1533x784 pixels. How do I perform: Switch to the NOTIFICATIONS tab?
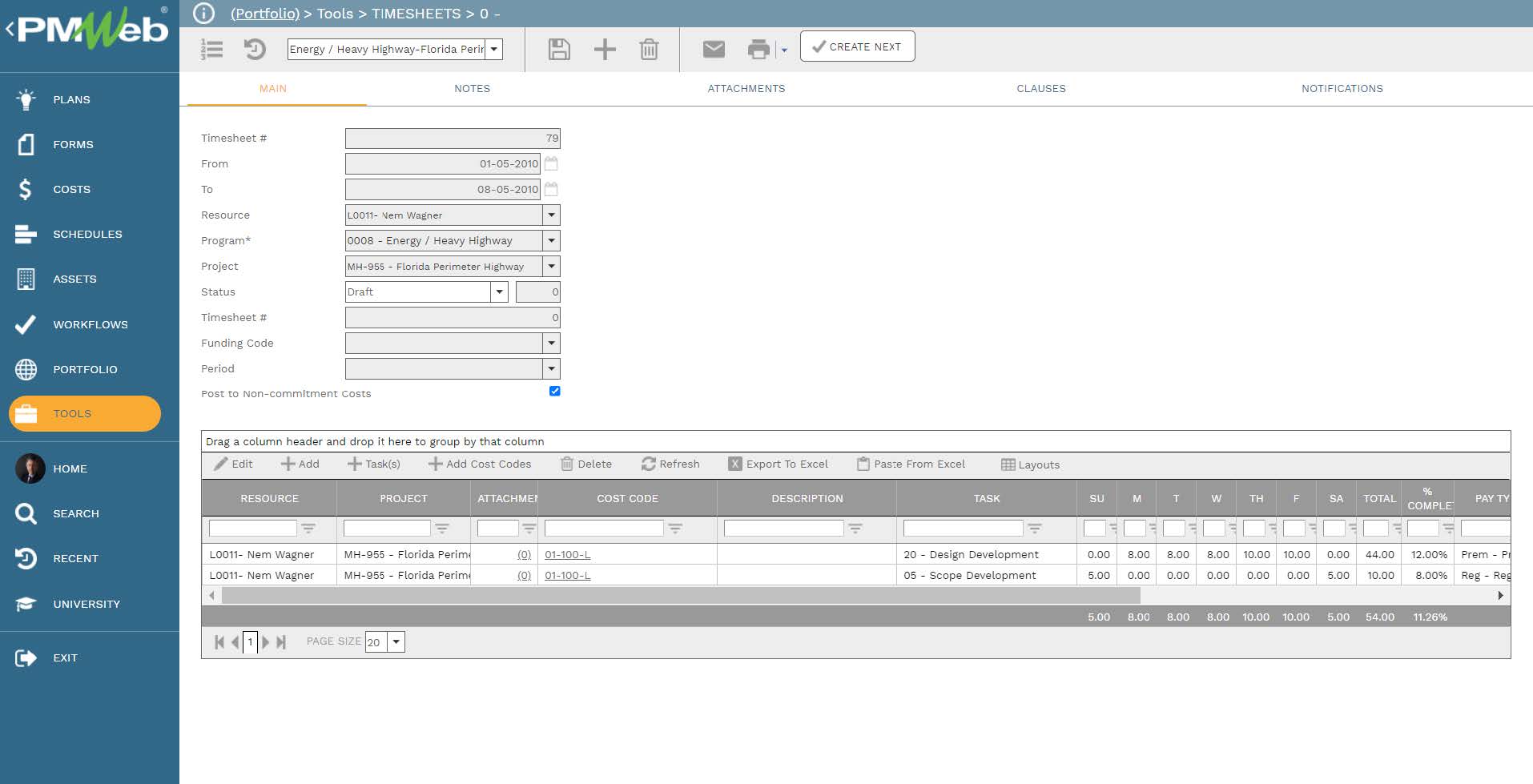(1342, 88)
